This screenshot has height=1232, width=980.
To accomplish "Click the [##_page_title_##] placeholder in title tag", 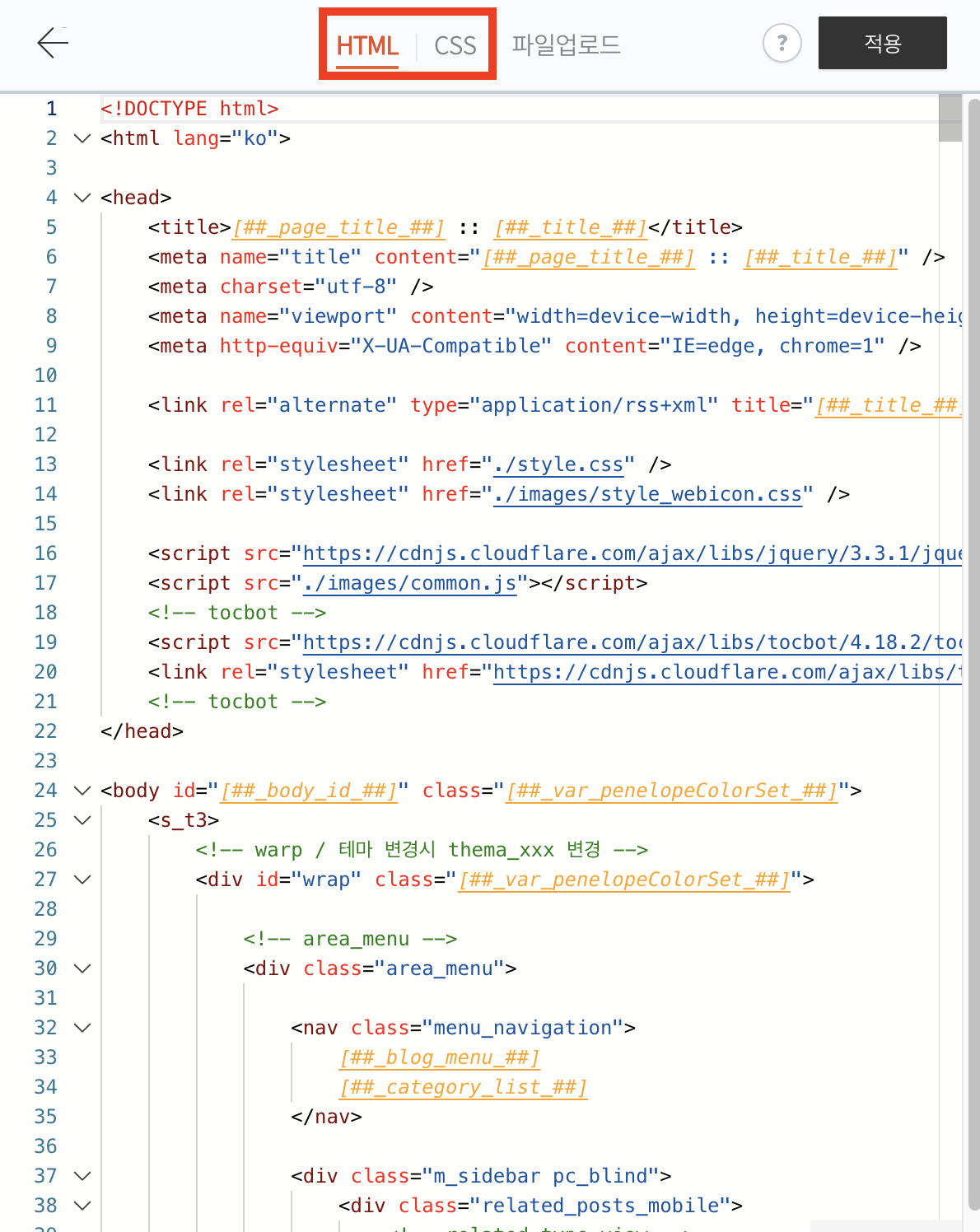I will point(338,227).
